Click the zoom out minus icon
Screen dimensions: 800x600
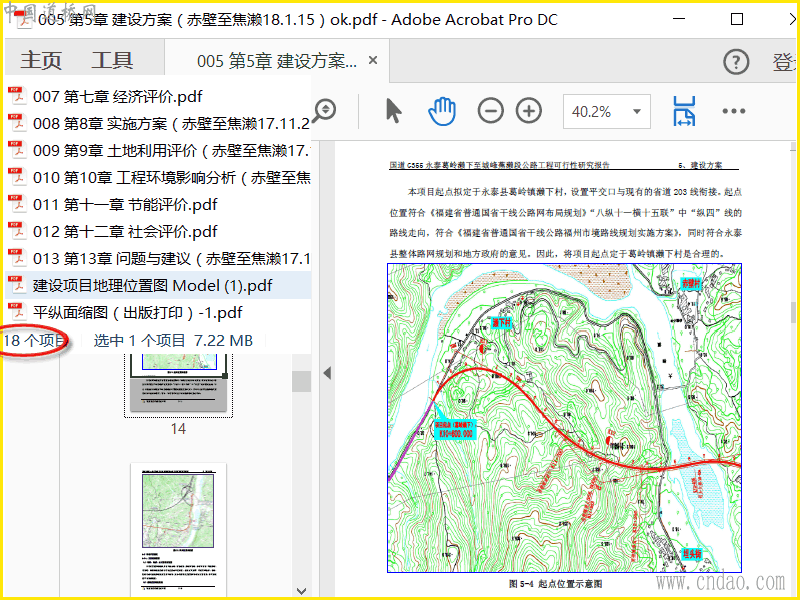pos(490,111)
